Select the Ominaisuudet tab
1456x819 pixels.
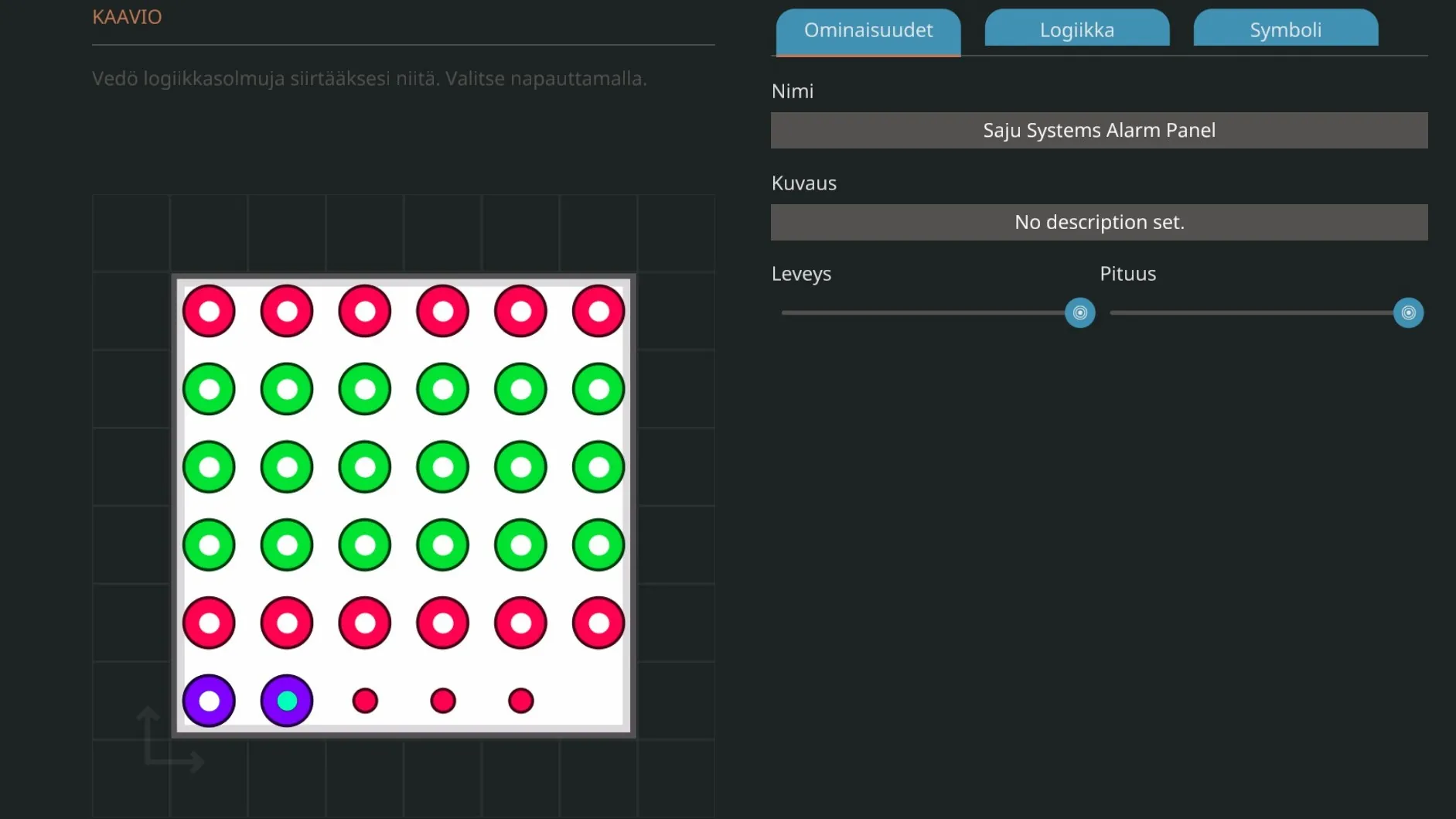pyautogui.click(x=868, y=30)
